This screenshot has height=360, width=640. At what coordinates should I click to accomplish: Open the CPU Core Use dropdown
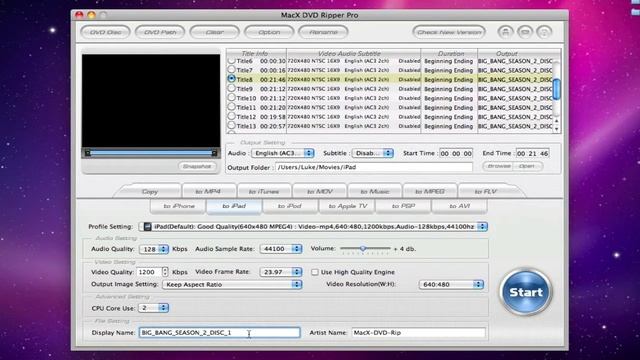coord(153,308)
